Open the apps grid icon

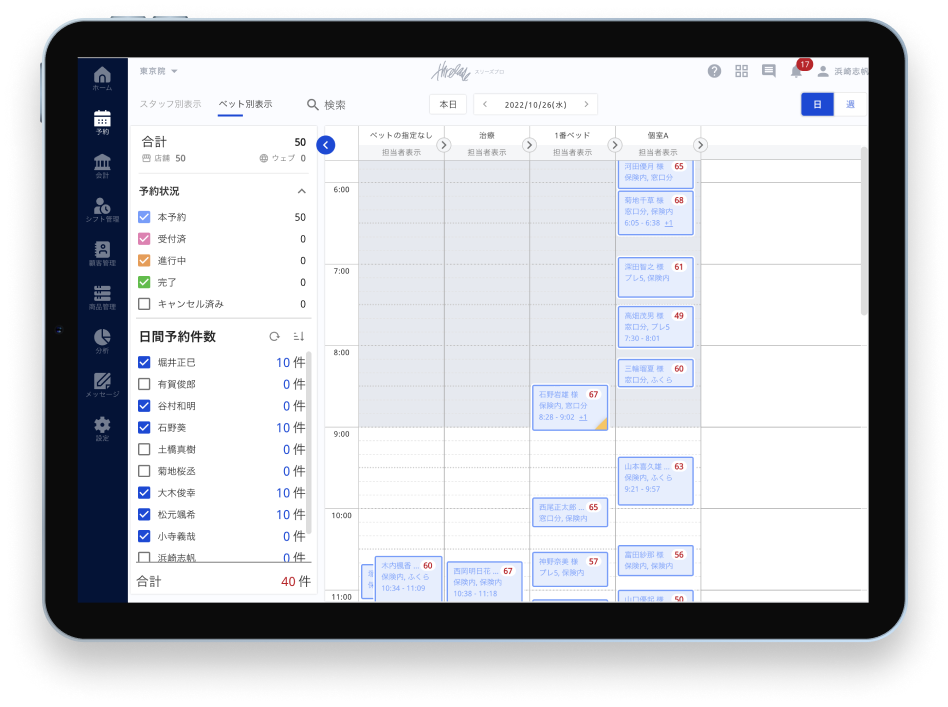741,71
